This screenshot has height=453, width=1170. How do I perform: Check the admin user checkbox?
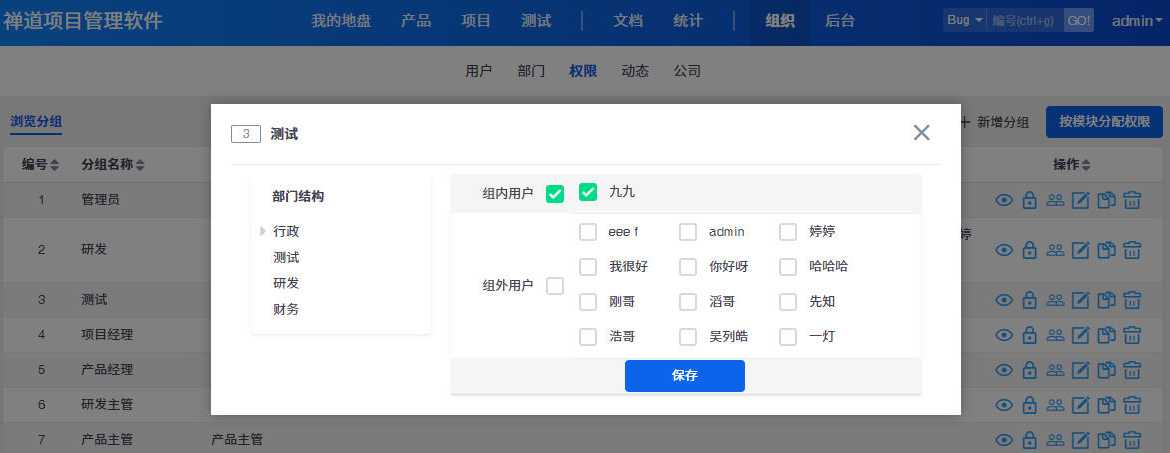point(688,232)
